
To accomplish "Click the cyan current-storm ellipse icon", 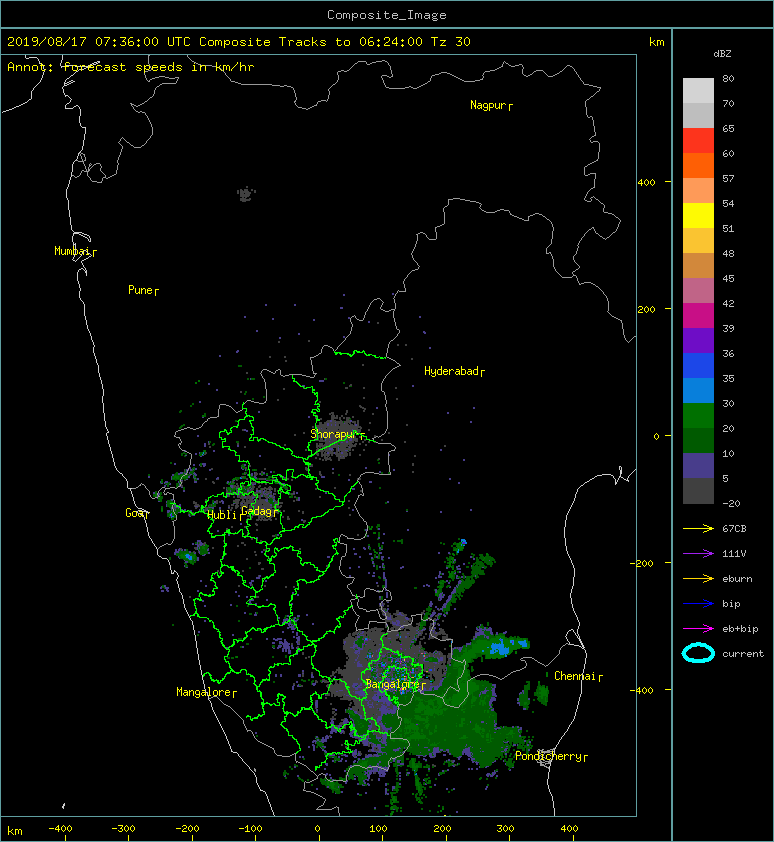I will click(x=698, y=653).
